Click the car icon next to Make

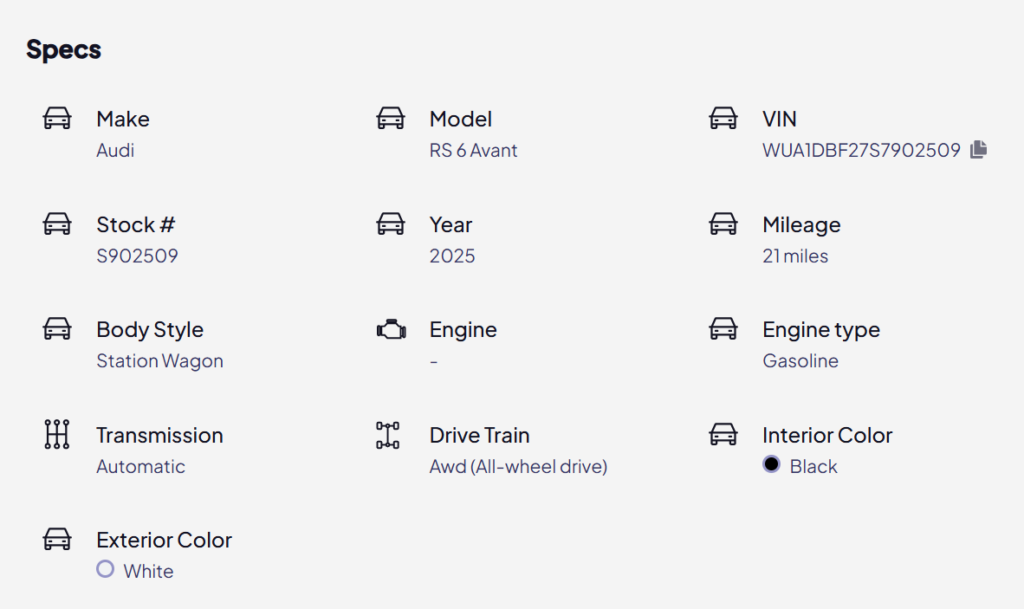57,118
